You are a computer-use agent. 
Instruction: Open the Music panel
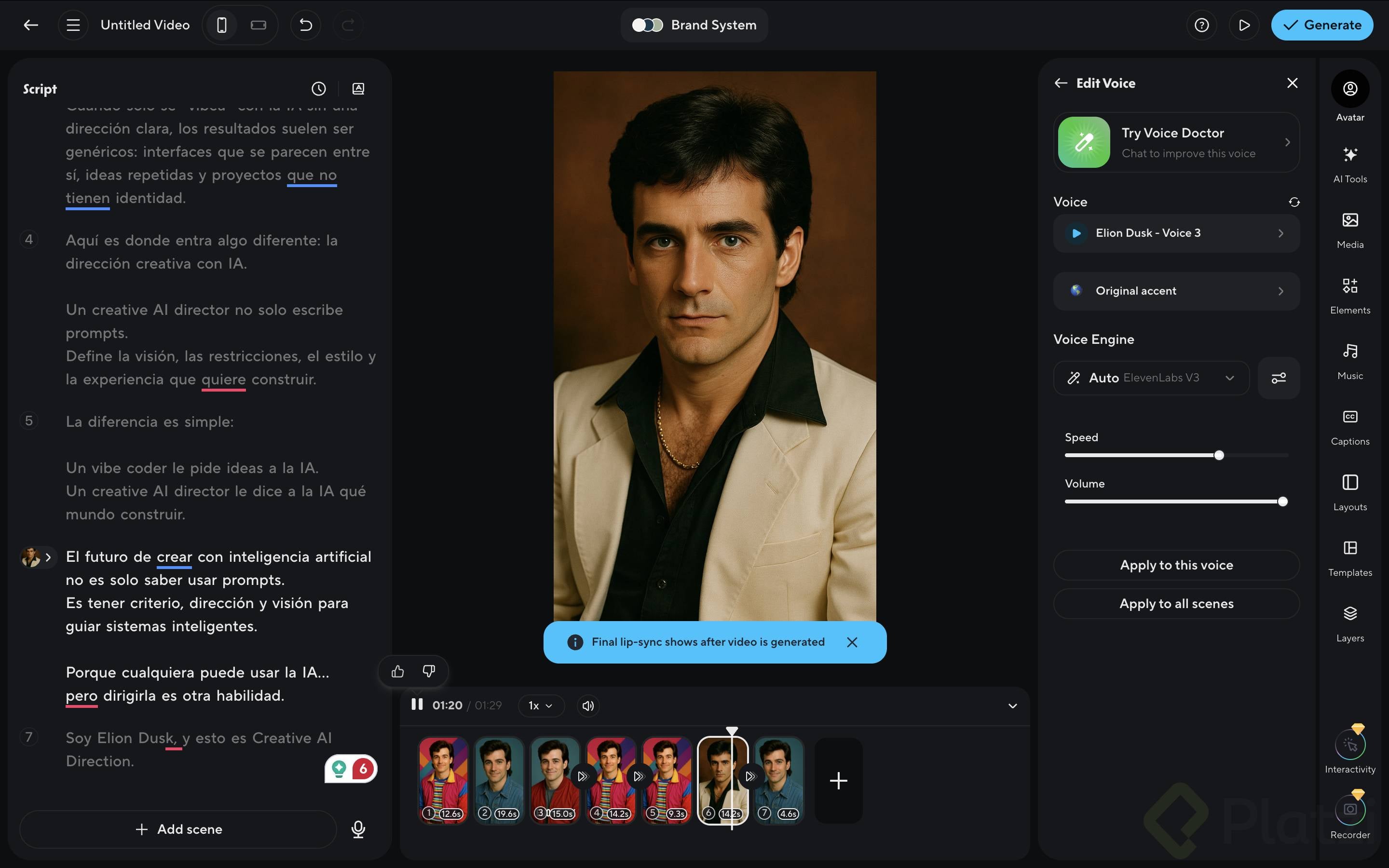click(1349, 360)
